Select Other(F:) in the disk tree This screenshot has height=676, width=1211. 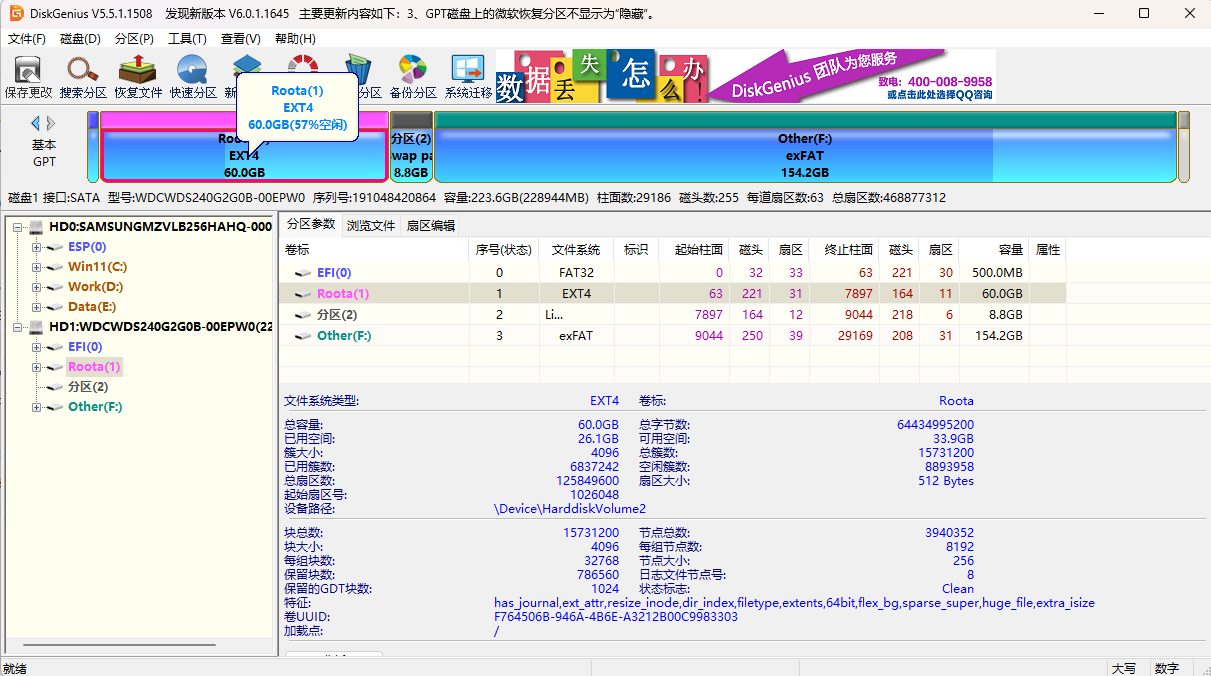[x=95, y=407]
